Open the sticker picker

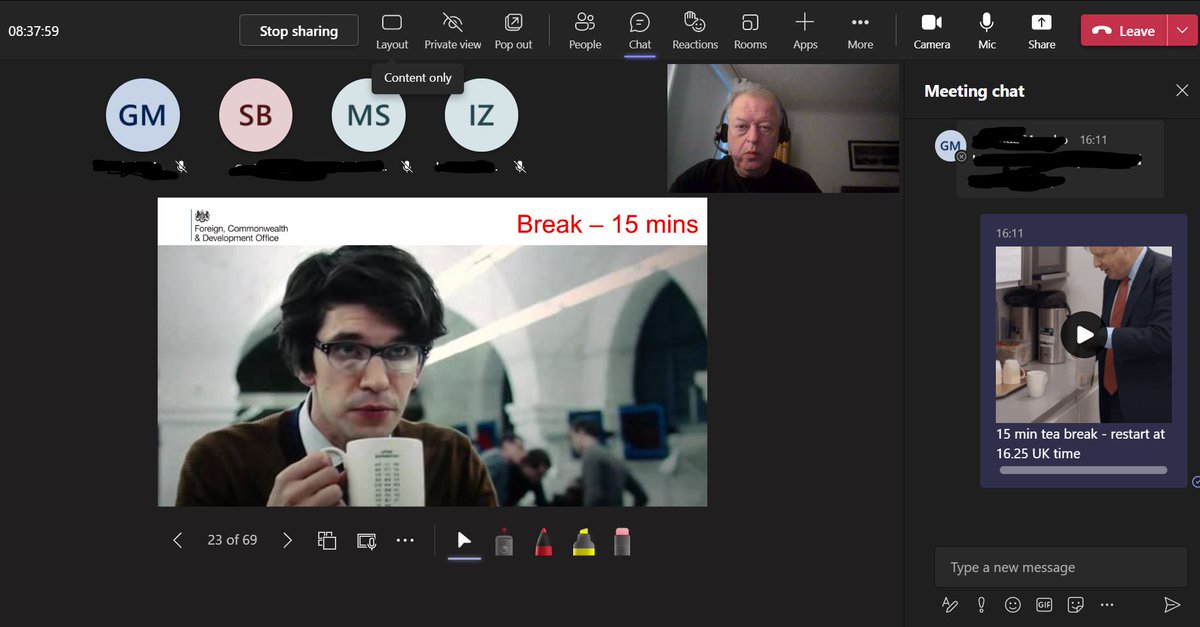click(x=1076, y=605)
